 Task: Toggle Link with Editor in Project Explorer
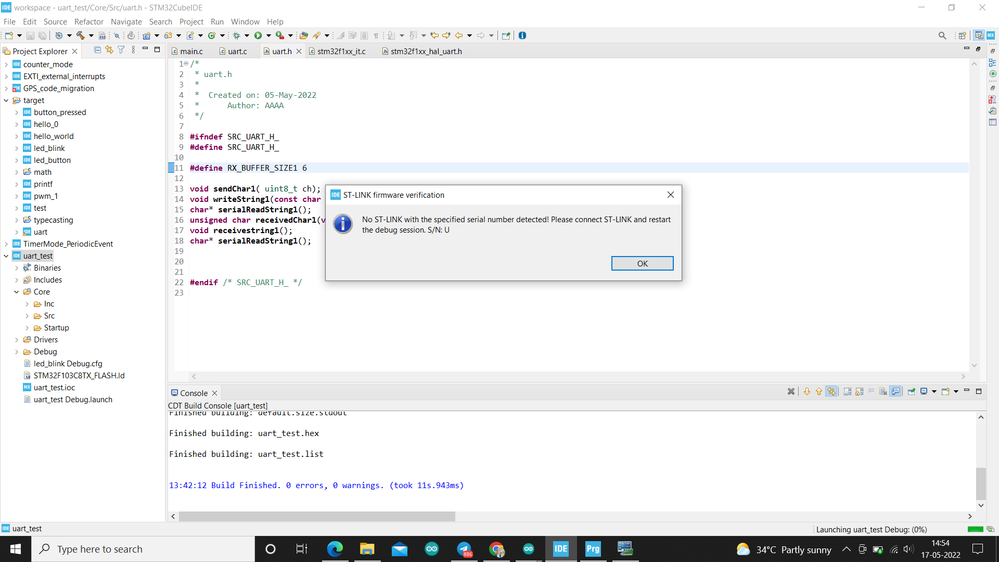109,50
